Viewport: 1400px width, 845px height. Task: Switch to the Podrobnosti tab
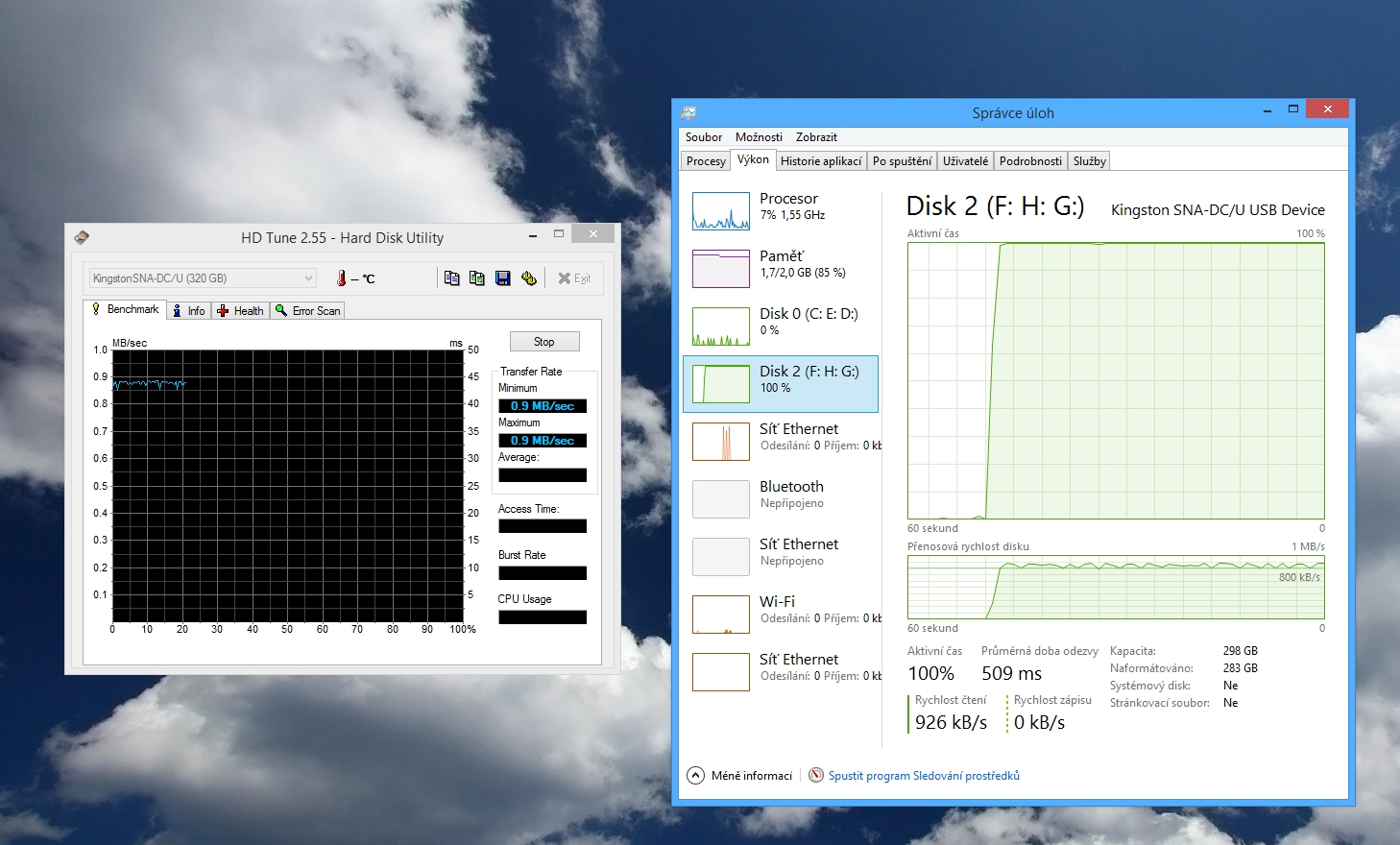click(x=1030, y=161)
